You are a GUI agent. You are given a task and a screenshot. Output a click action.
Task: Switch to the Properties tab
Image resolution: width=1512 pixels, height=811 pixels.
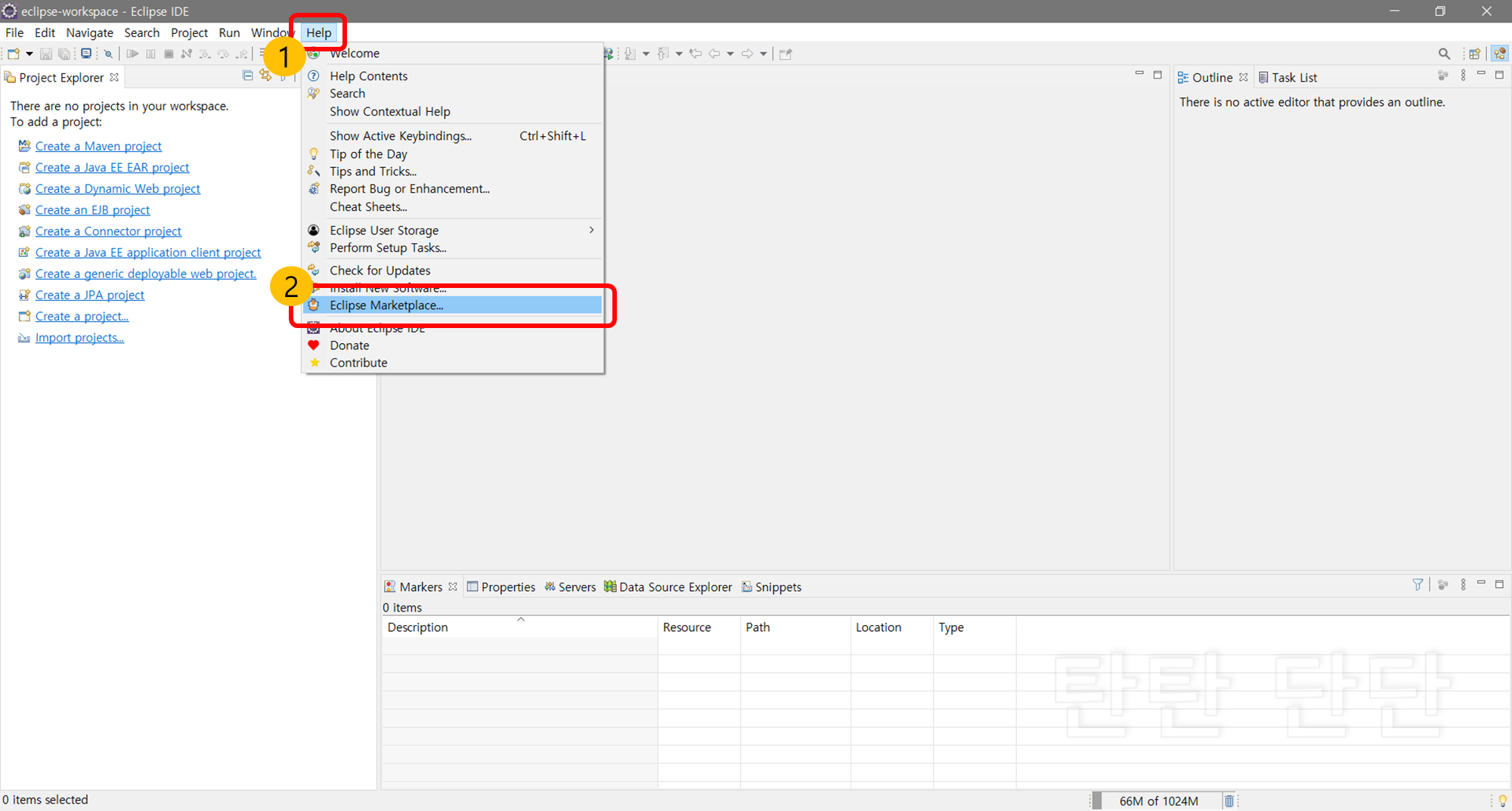(x=500, y=587)
